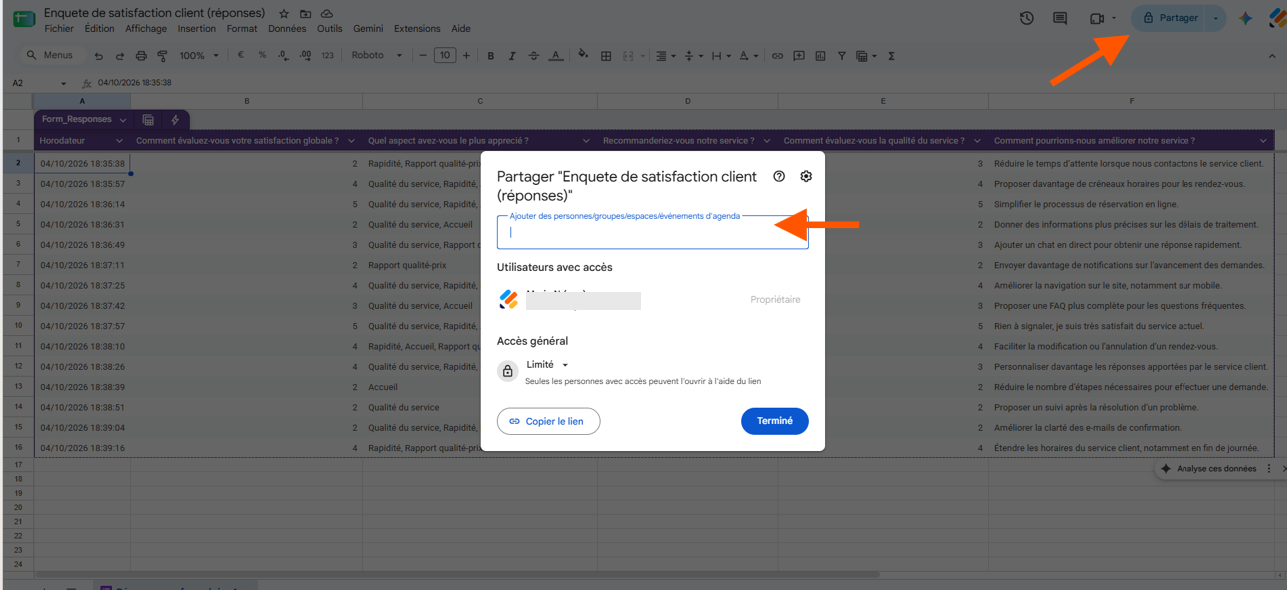This screenshot has width=1287, height=590.
Task: Toggle italic formatting
Action: (x=512, y=56)
